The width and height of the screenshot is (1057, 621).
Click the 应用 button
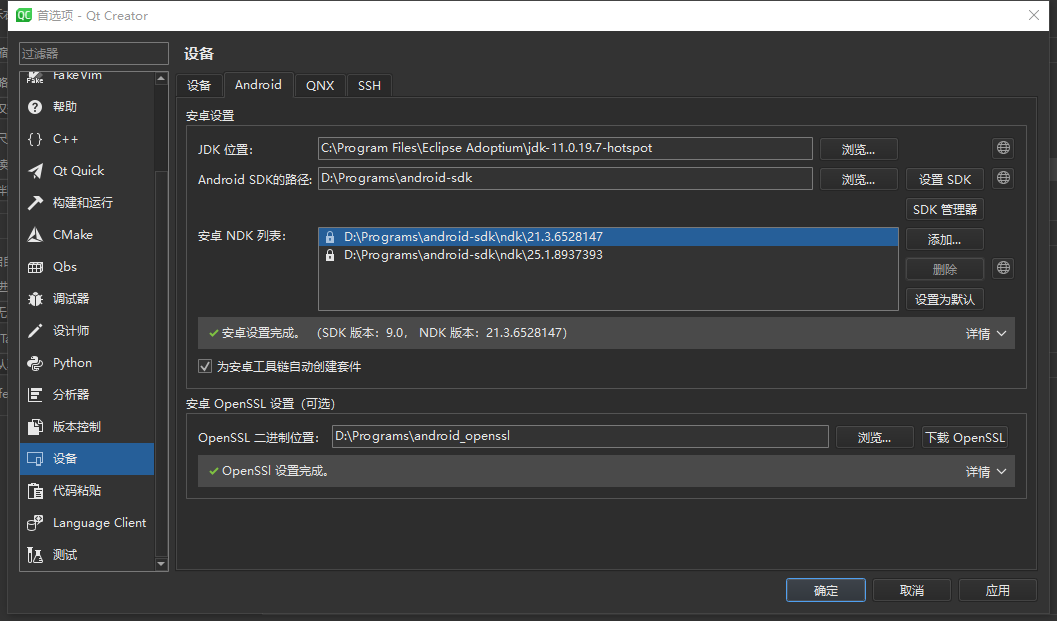pos(998,591)
